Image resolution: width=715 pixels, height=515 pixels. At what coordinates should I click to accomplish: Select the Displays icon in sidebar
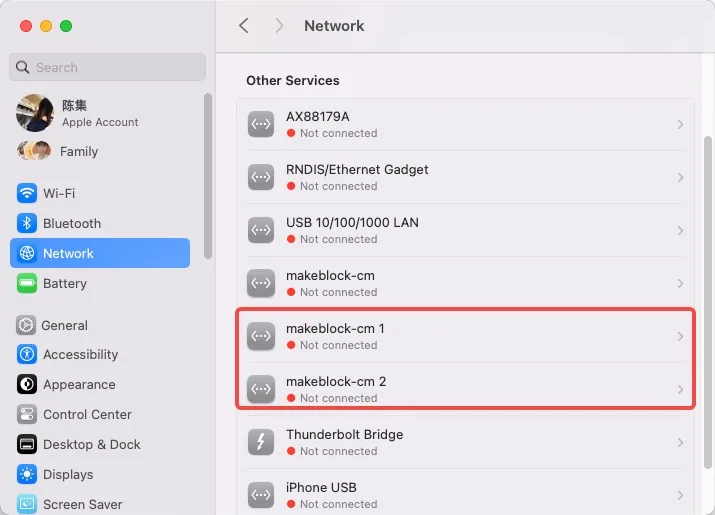(x=27, y=474)
